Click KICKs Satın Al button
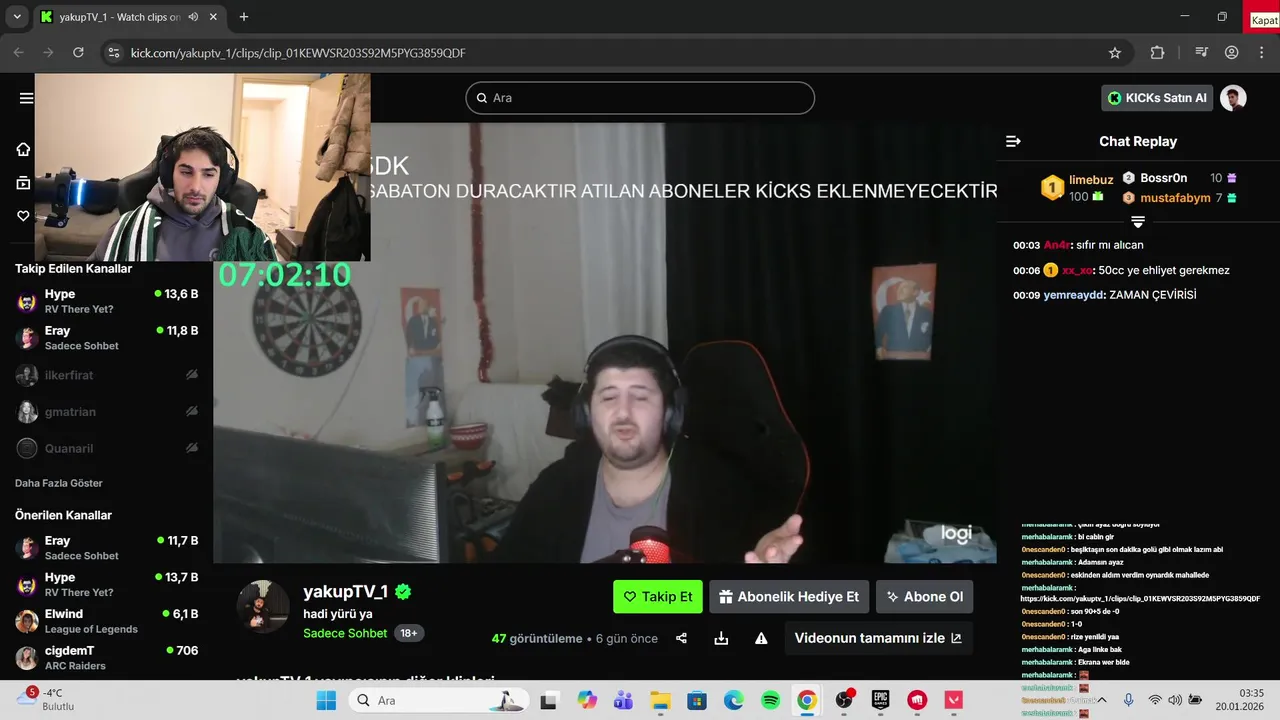This screenshot has height=720, width=1280. [1157, 98]
